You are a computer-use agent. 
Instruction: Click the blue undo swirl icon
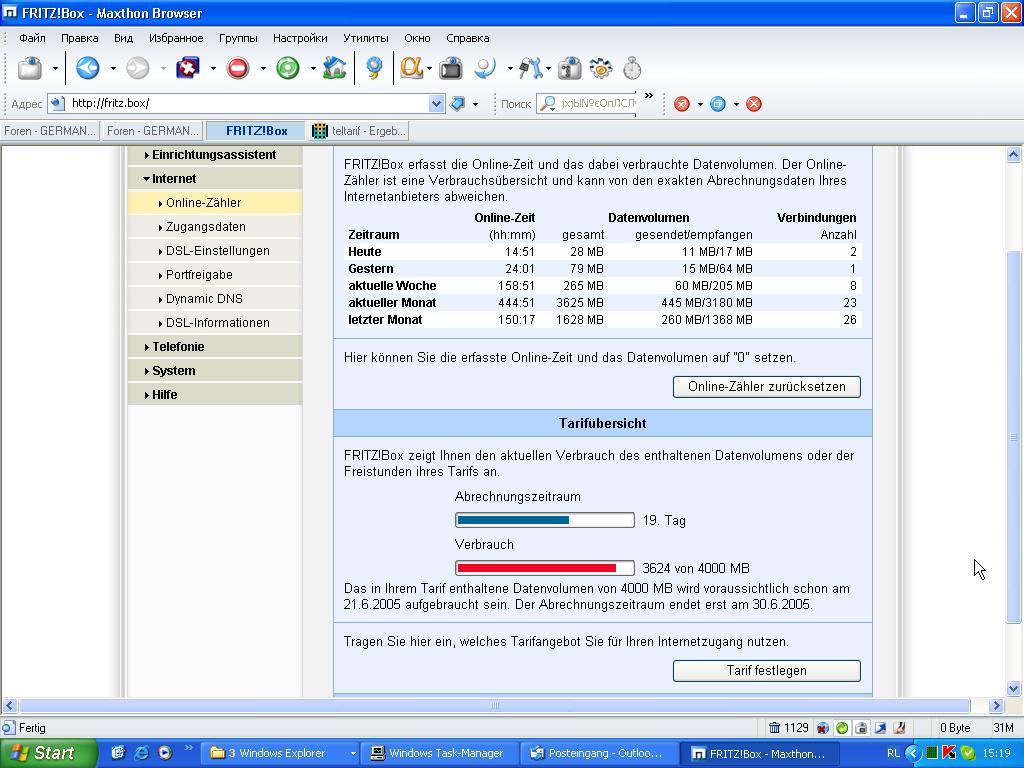tap(485, 68)
